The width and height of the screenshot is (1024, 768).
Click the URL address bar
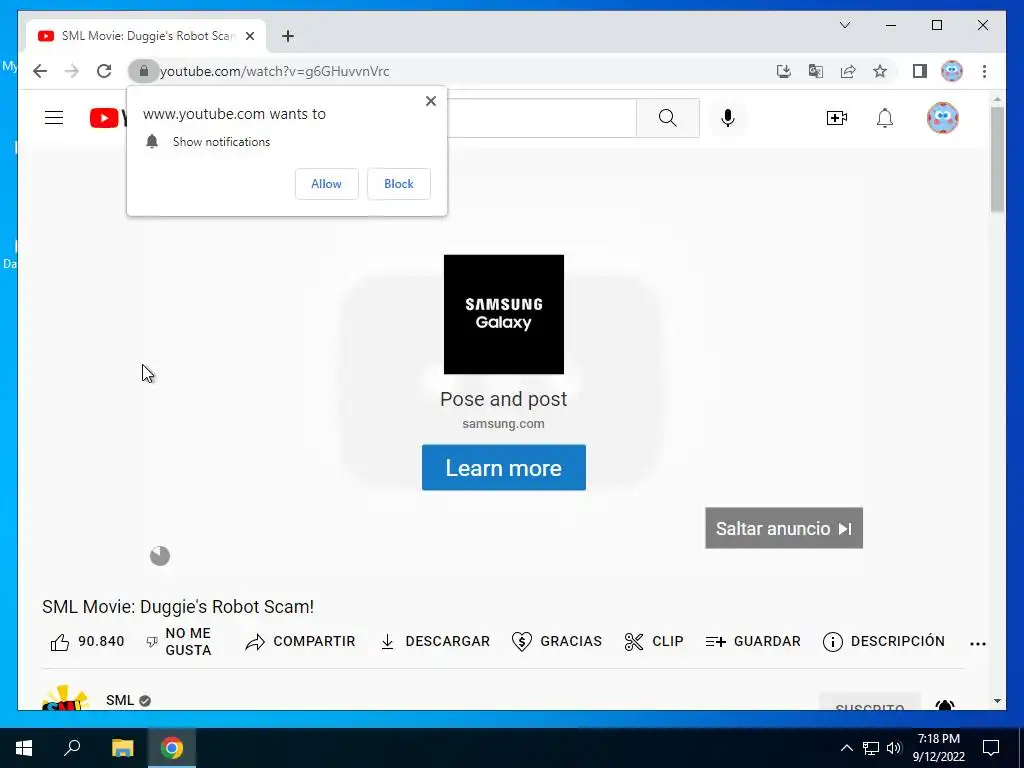[x=457, y=71]
